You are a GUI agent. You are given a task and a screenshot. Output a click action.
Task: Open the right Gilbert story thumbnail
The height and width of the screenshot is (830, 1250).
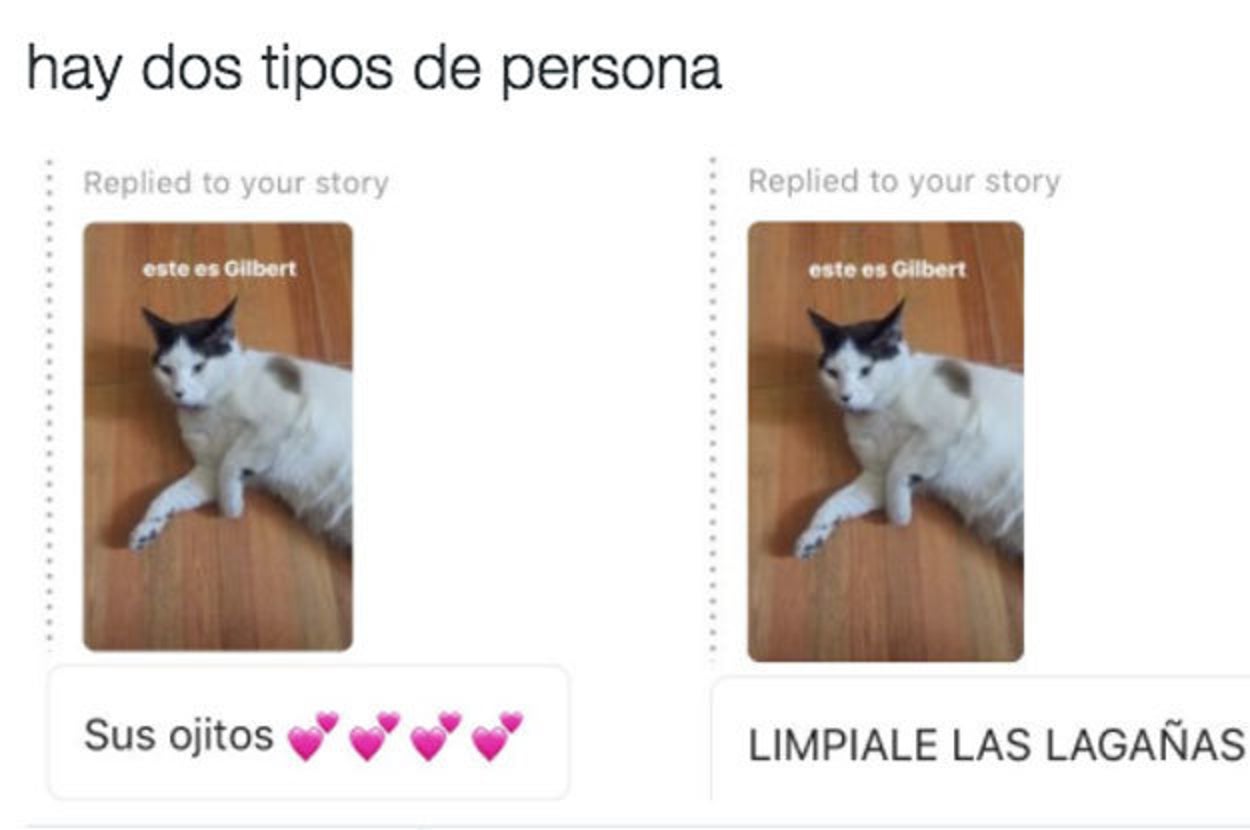[886, 441]
